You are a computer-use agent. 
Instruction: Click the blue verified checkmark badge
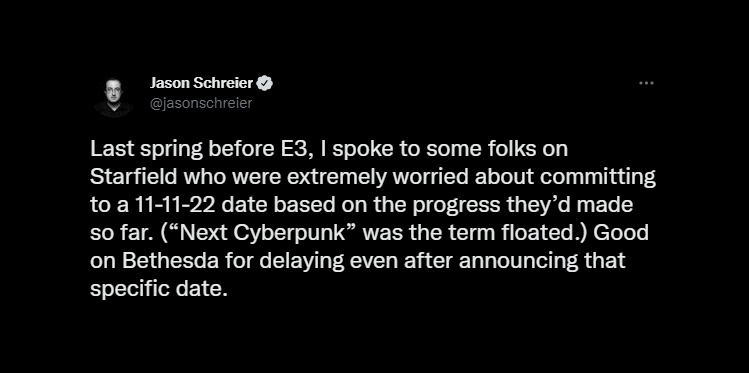[265, 84]
